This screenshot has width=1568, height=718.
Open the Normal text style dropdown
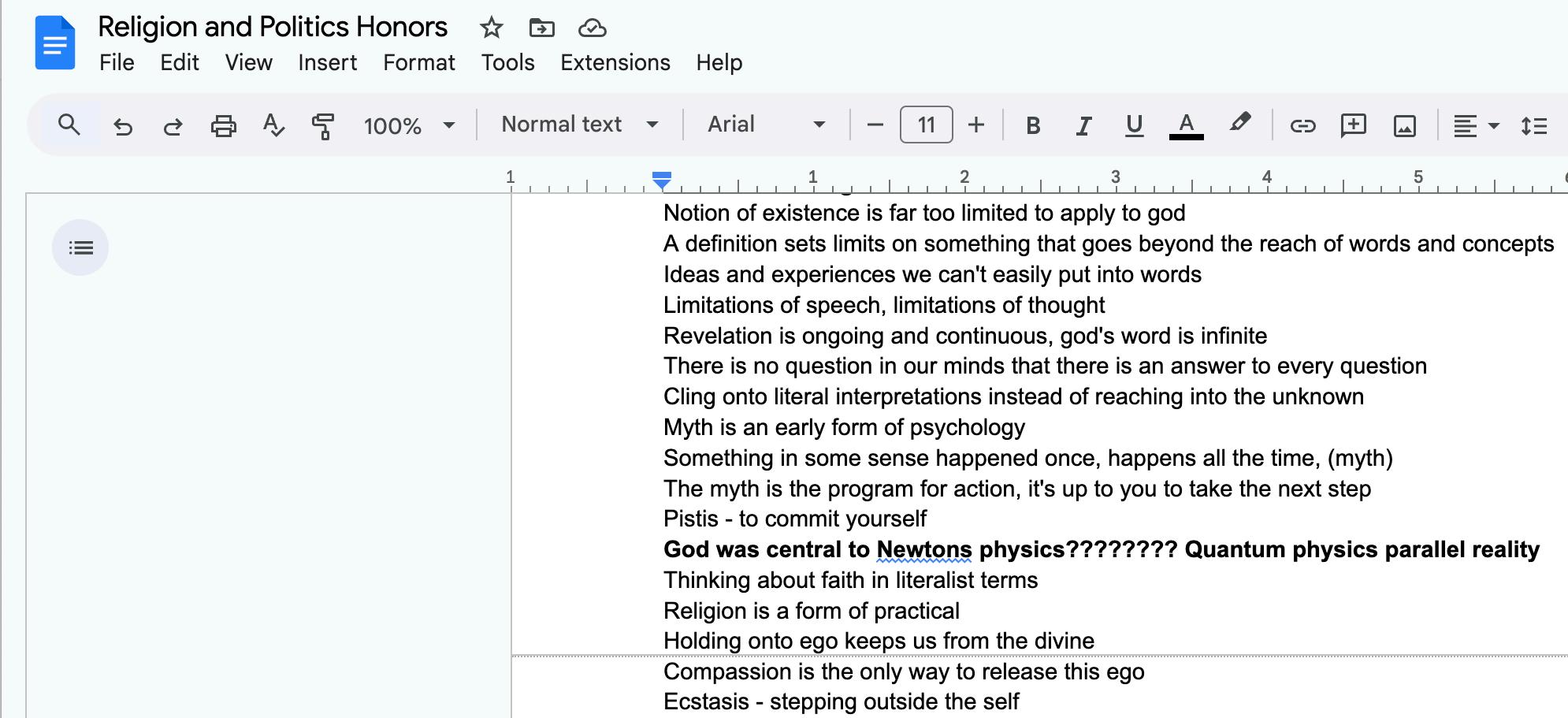[x=580, y=125]
